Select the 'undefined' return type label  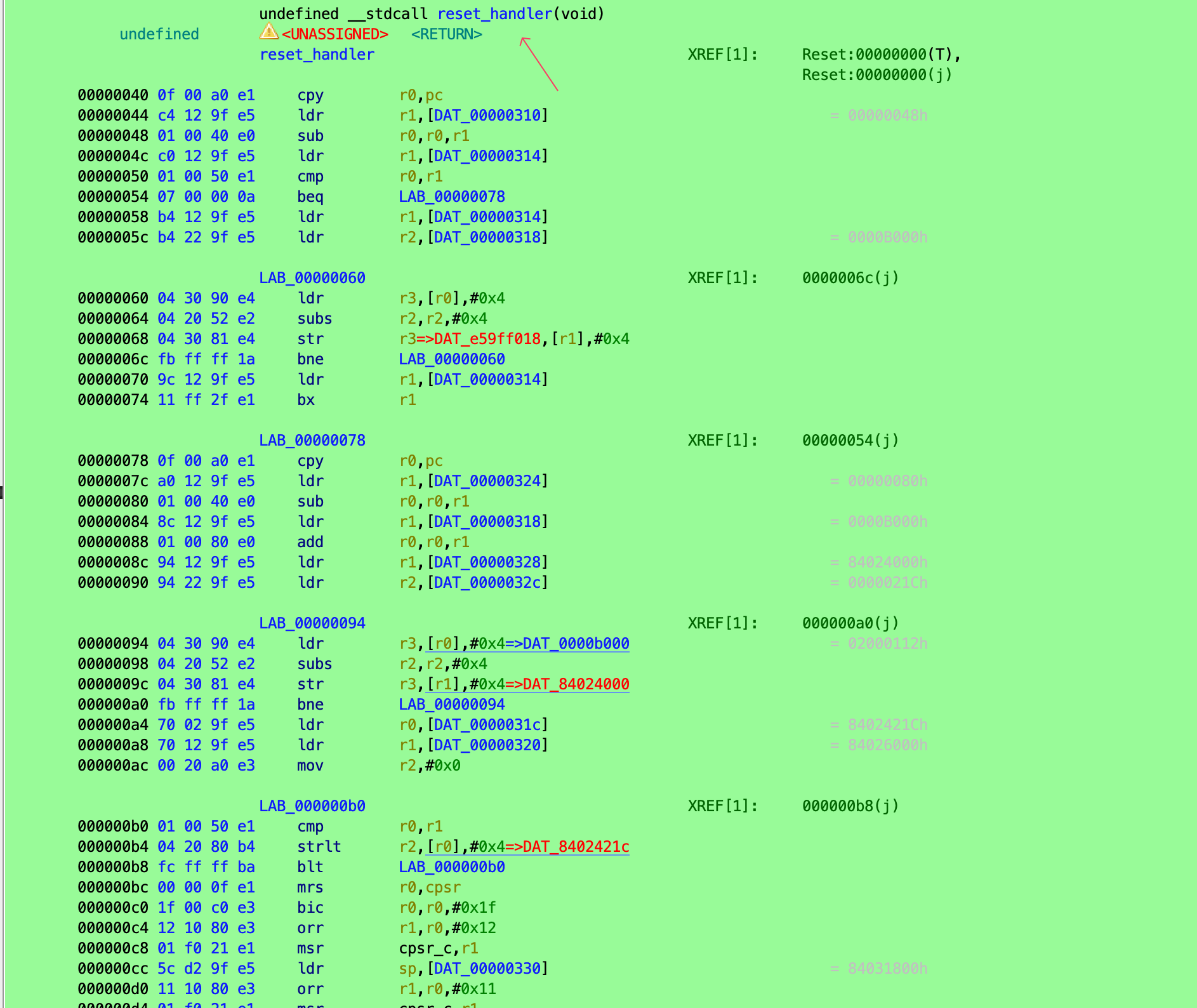(159, 34)
